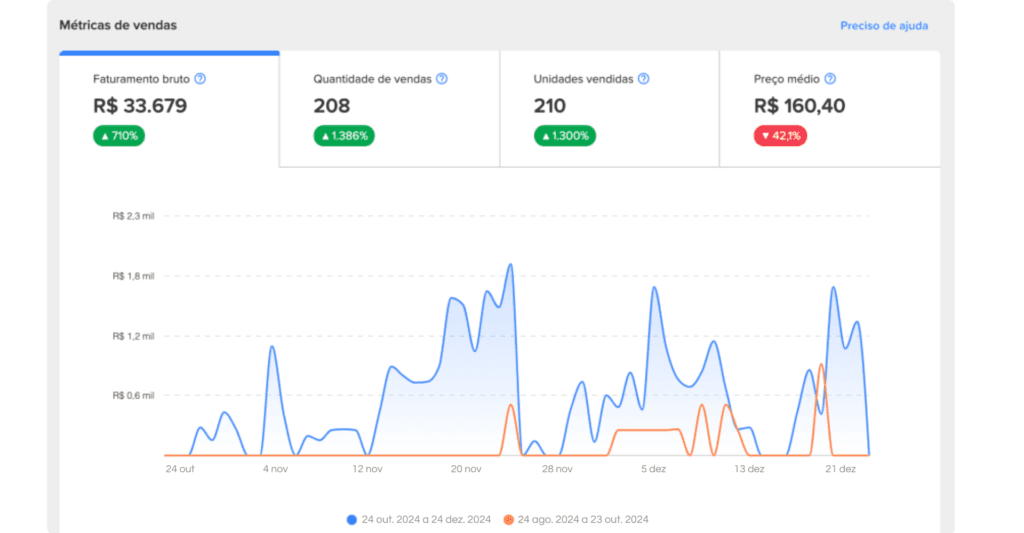Toggle the 24 ago. 2024 a 23 out. 2024 legend series
Image resolution: width=1024 pixels, height=533 pixels.
576,519
